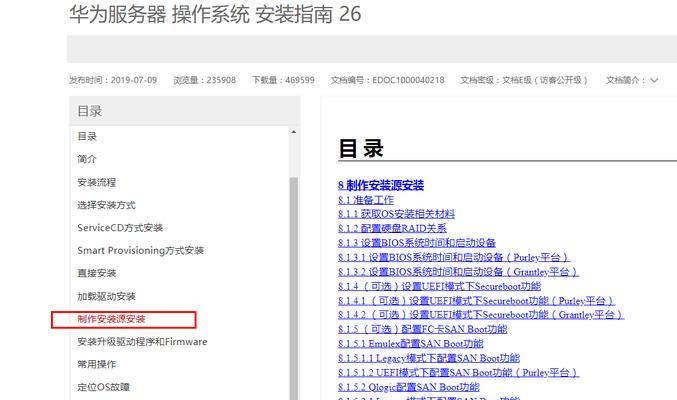Click 文档密级 访客公开级 text
Screen dimensions: 677x400
pyautogui.click(x=524, y=80)
